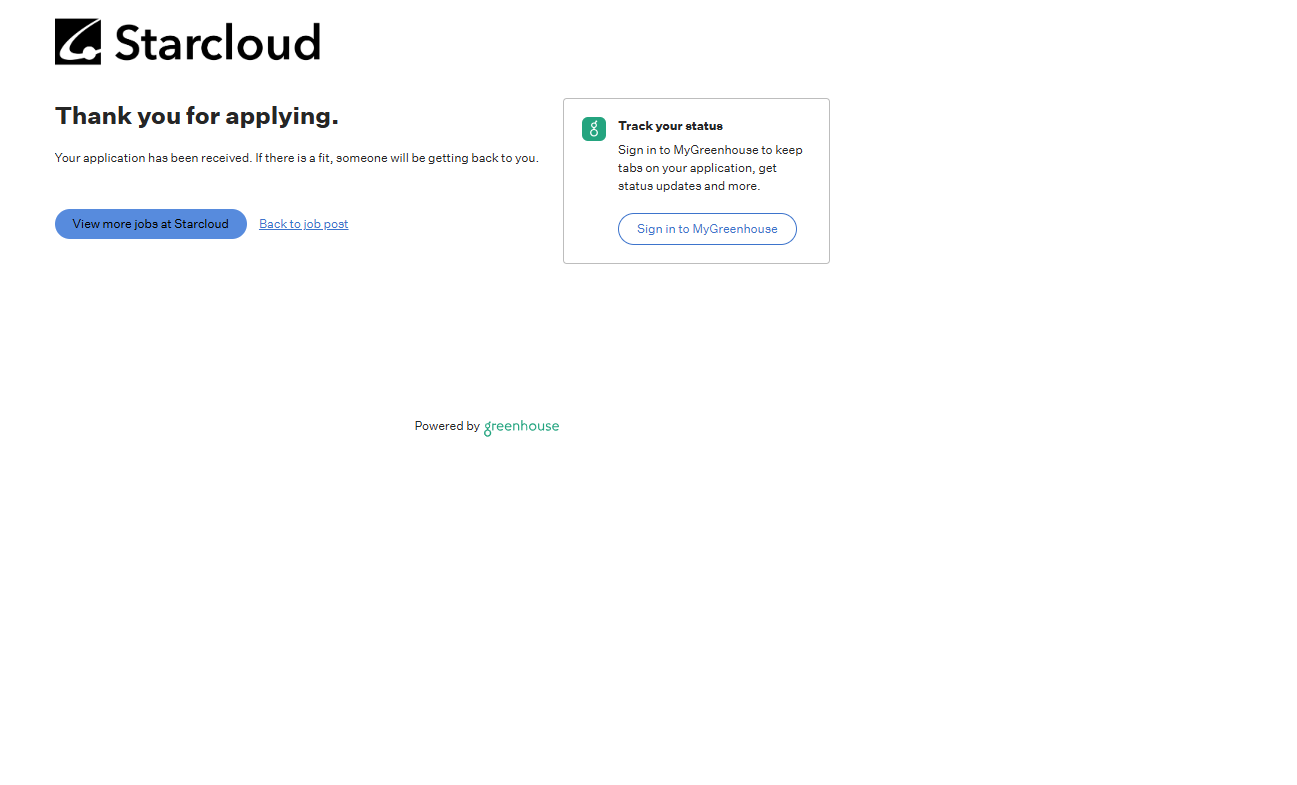Image resolution: width=1297 pixels, height=785 pixels.
Task: Click card line 'status updates and more.'
Action: tap(689, 186)
